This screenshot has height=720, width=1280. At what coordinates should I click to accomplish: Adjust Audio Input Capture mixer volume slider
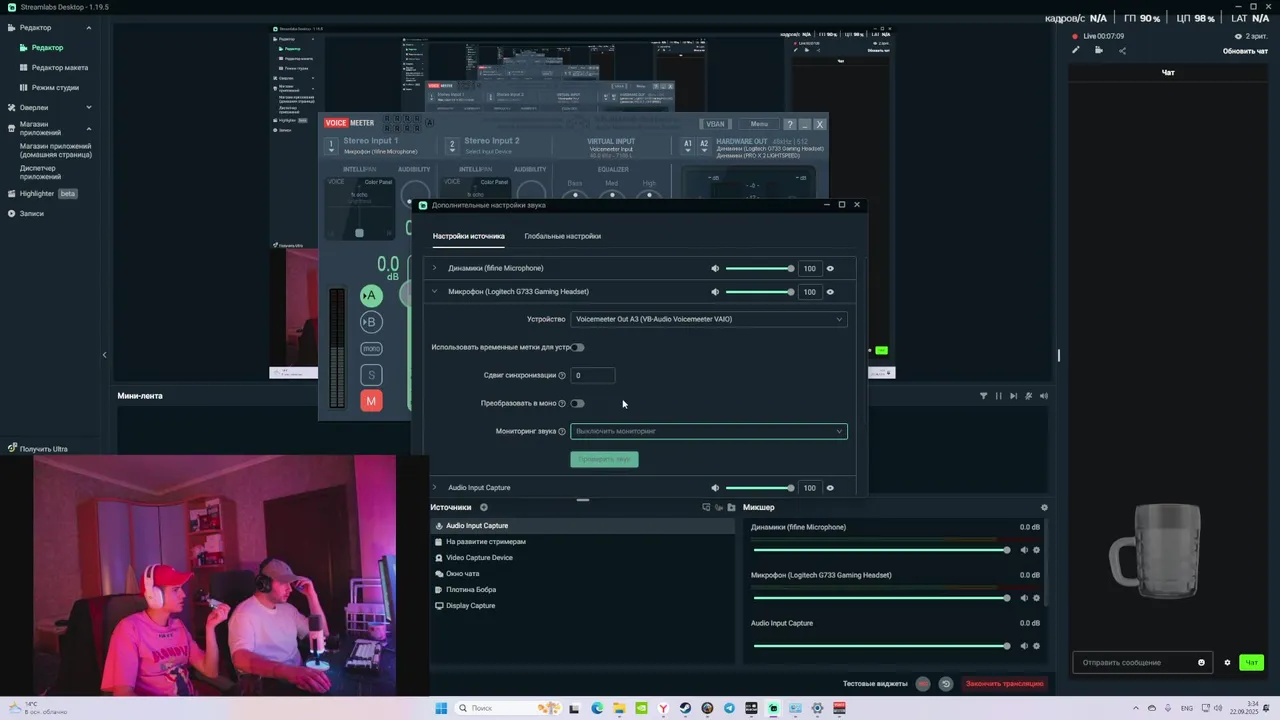(x=881, y=646)
